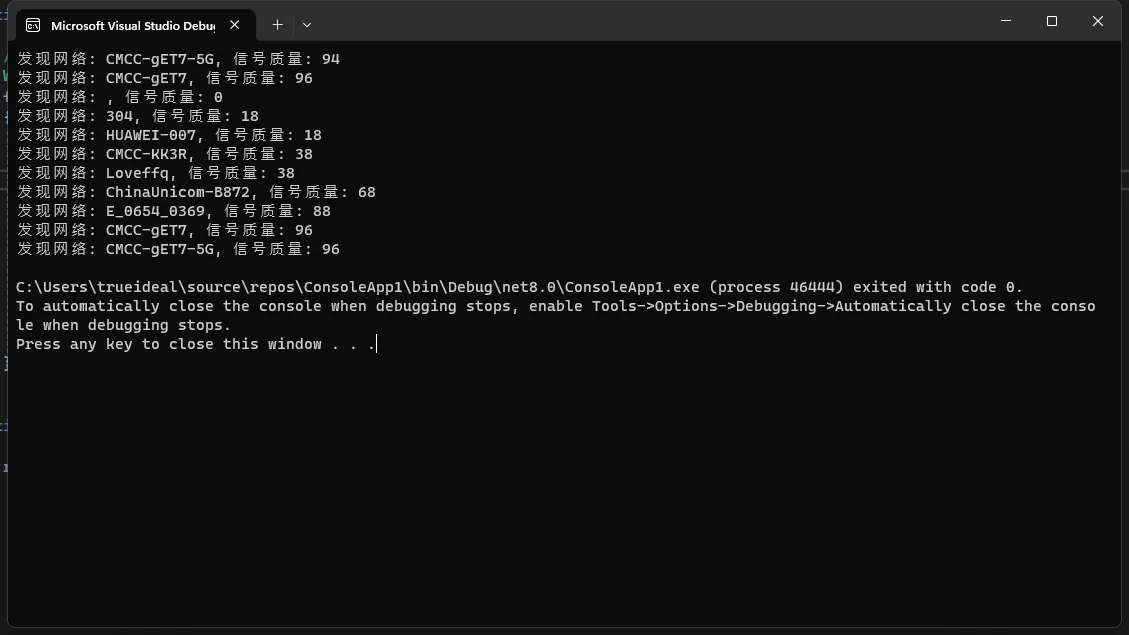The width and height of the screenshot is (1129, 635).
Task: Click the ConsoleApp1.exe exited with code 0 line
Action: [519, 287]
